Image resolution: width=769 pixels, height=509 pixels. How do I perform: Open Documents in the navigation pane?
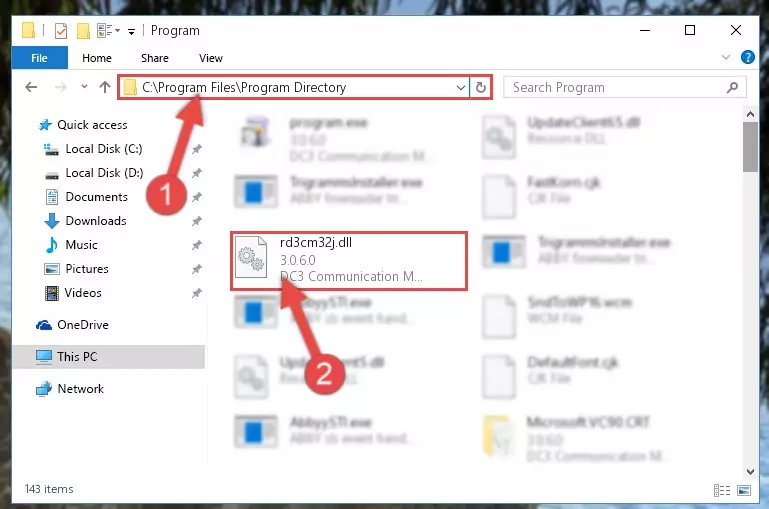pyautogui.click(x=96, y=197)
